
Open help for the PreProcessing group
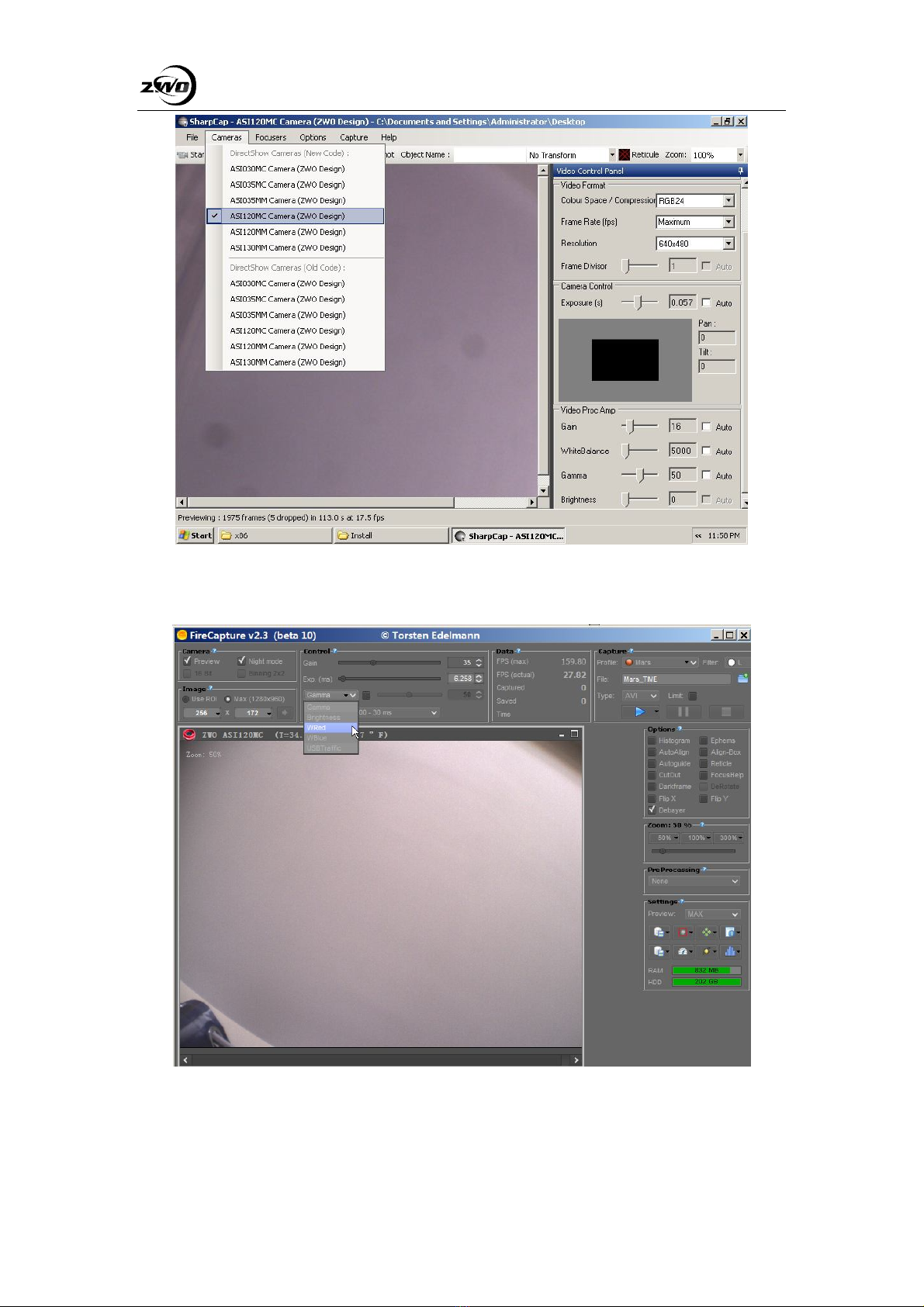click(704, 870)
